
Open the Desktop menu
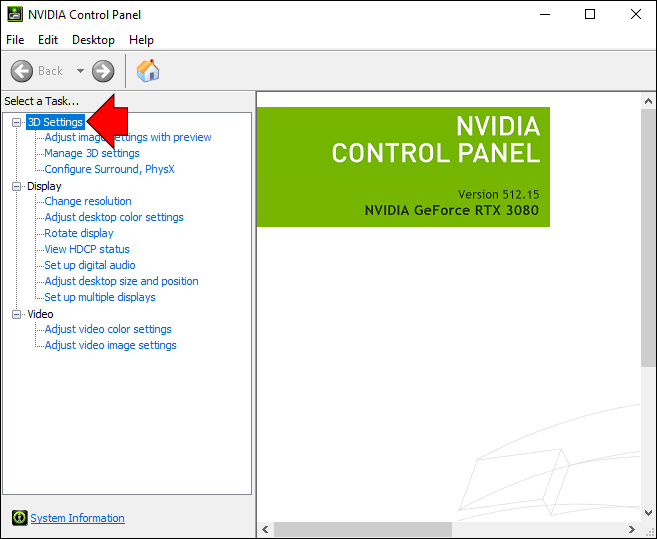pos(93,40)
